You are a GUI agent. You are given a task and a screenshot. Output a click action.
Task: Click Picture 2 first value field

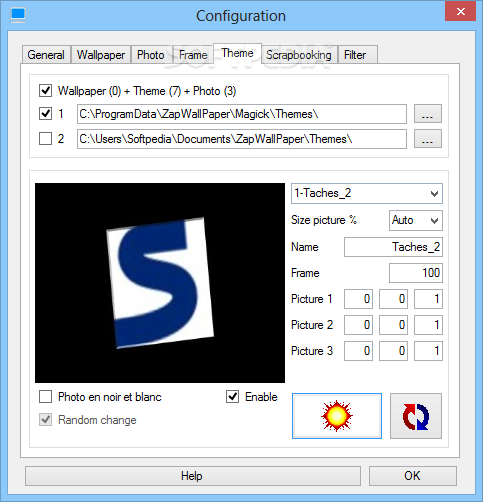358,325
